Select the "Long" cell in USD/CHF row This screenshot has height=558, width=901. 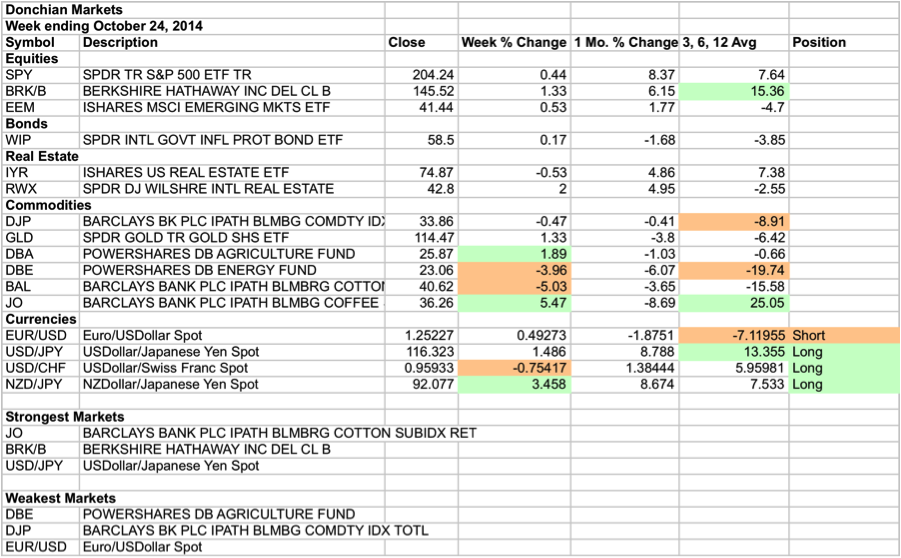tap(844, 368)
